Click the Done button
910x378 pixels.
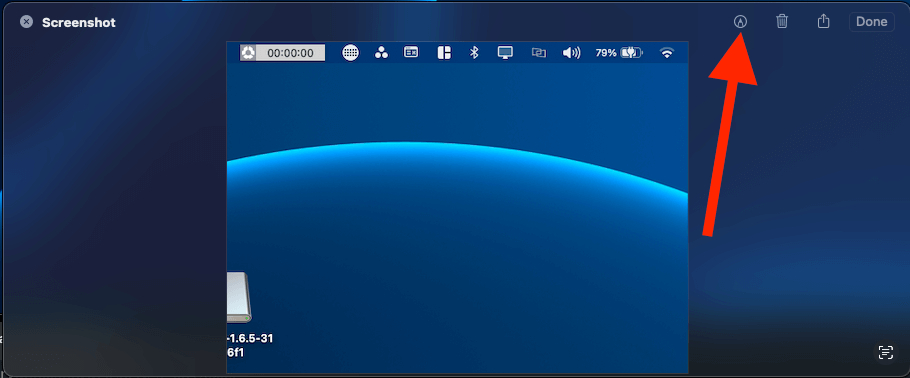click(872, 22)
